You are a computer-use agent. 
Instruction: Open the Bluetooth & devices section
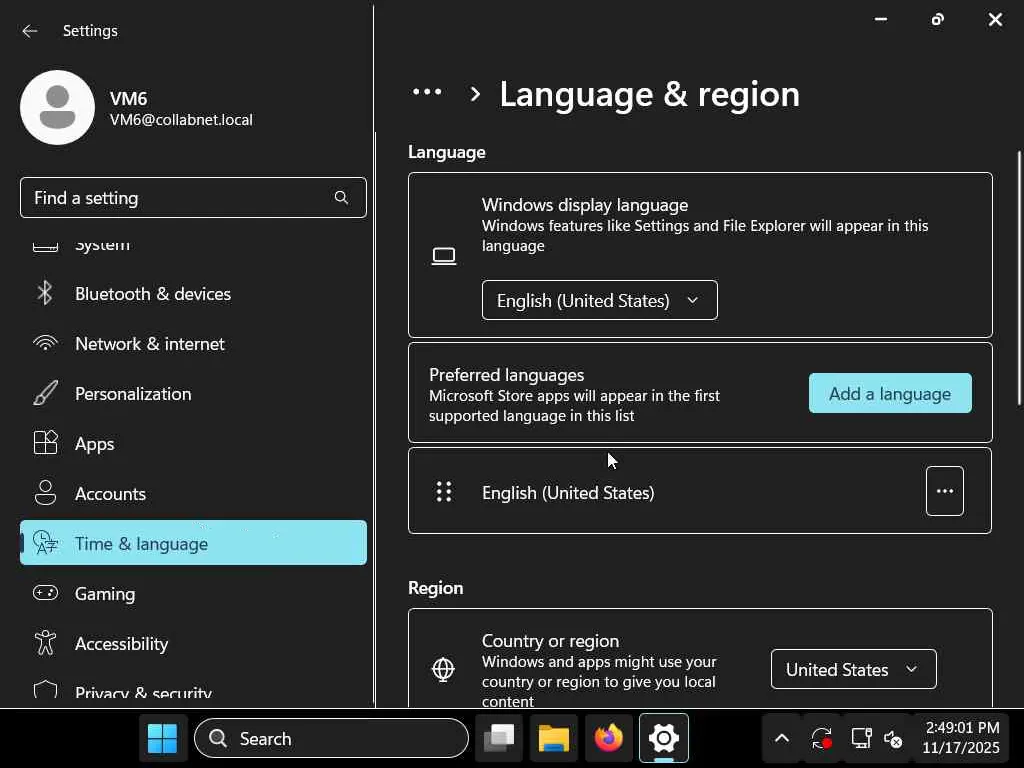(x=193, y=294)
